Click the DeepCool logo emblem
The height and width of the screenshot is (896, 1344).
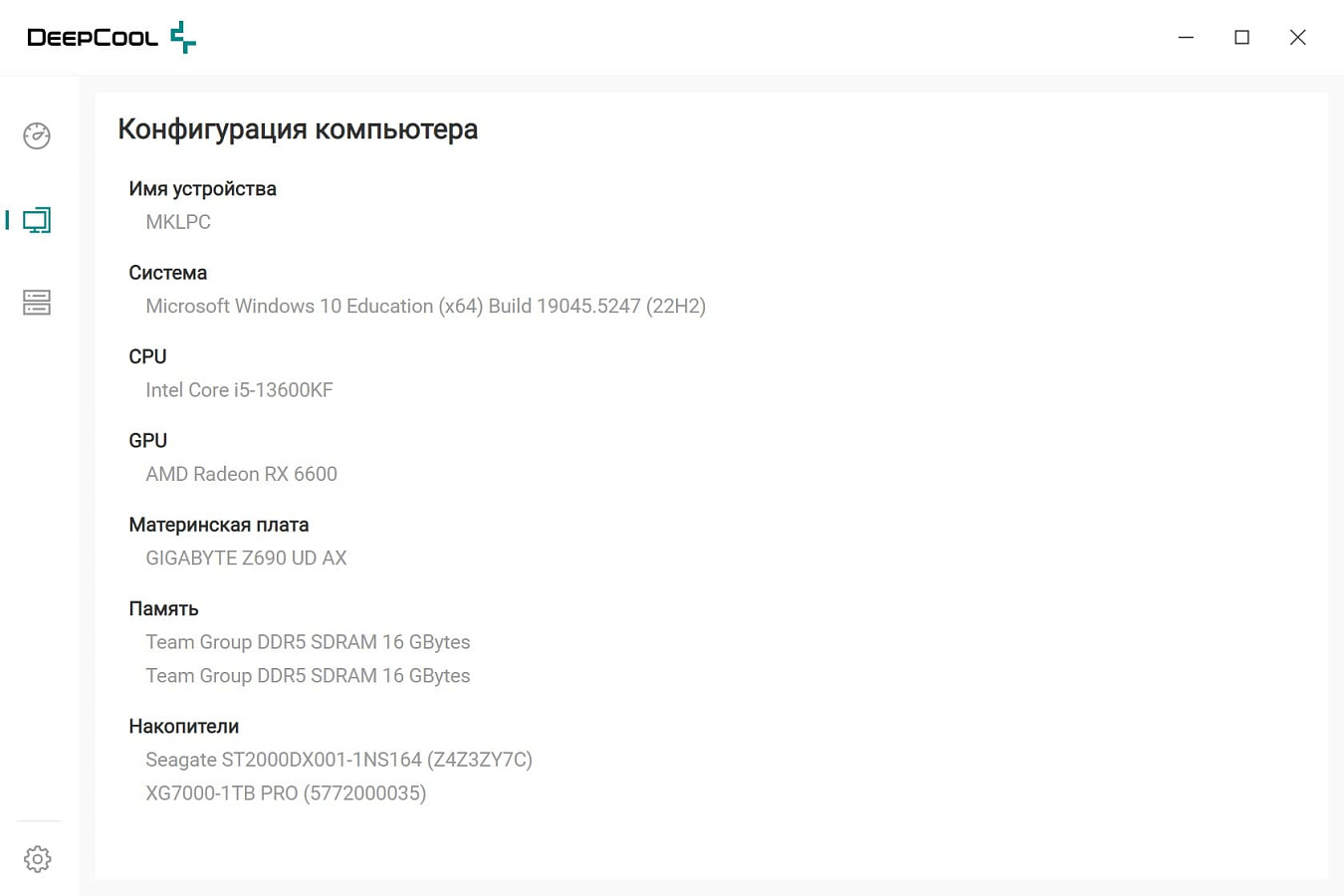coord(183,37)
